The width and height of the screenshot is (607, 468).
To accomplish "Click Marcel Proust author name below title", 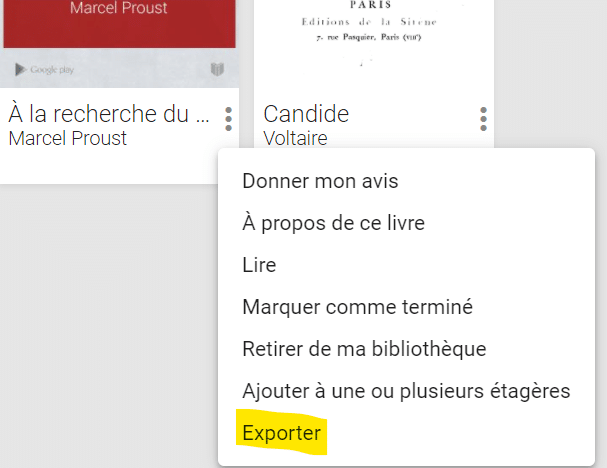I will coord(68,138).
